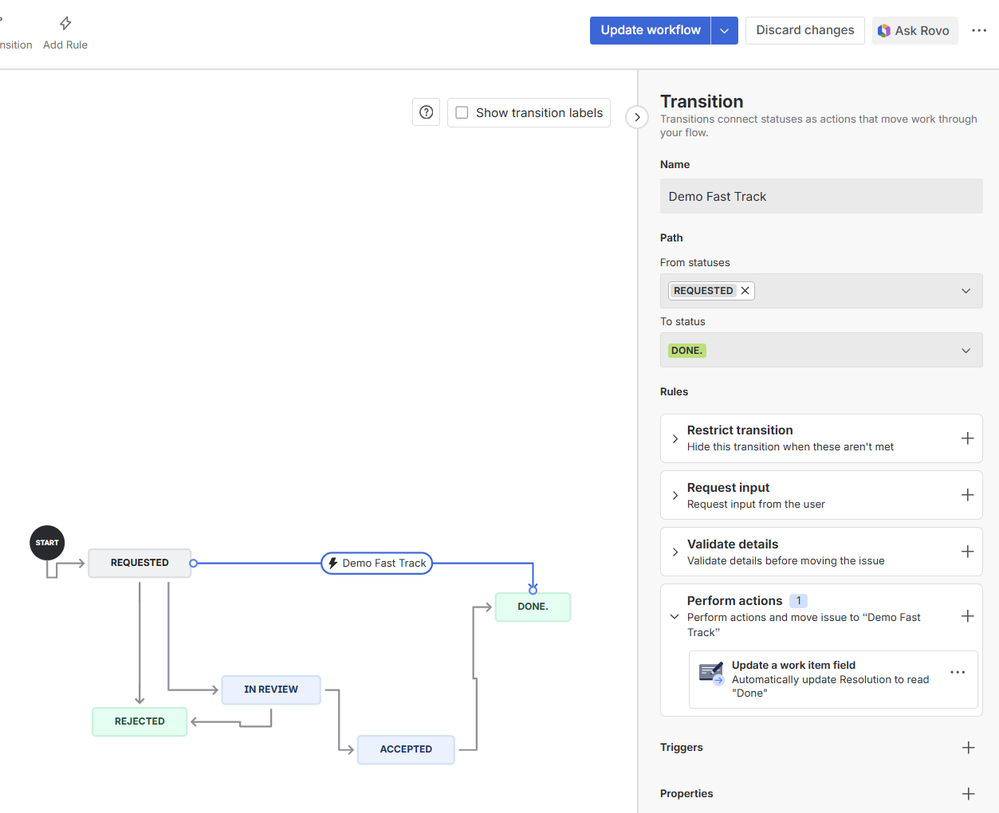Open options menu for Update a work item field
The height and width of the screenshot is (813, 999).
[957, 671]
